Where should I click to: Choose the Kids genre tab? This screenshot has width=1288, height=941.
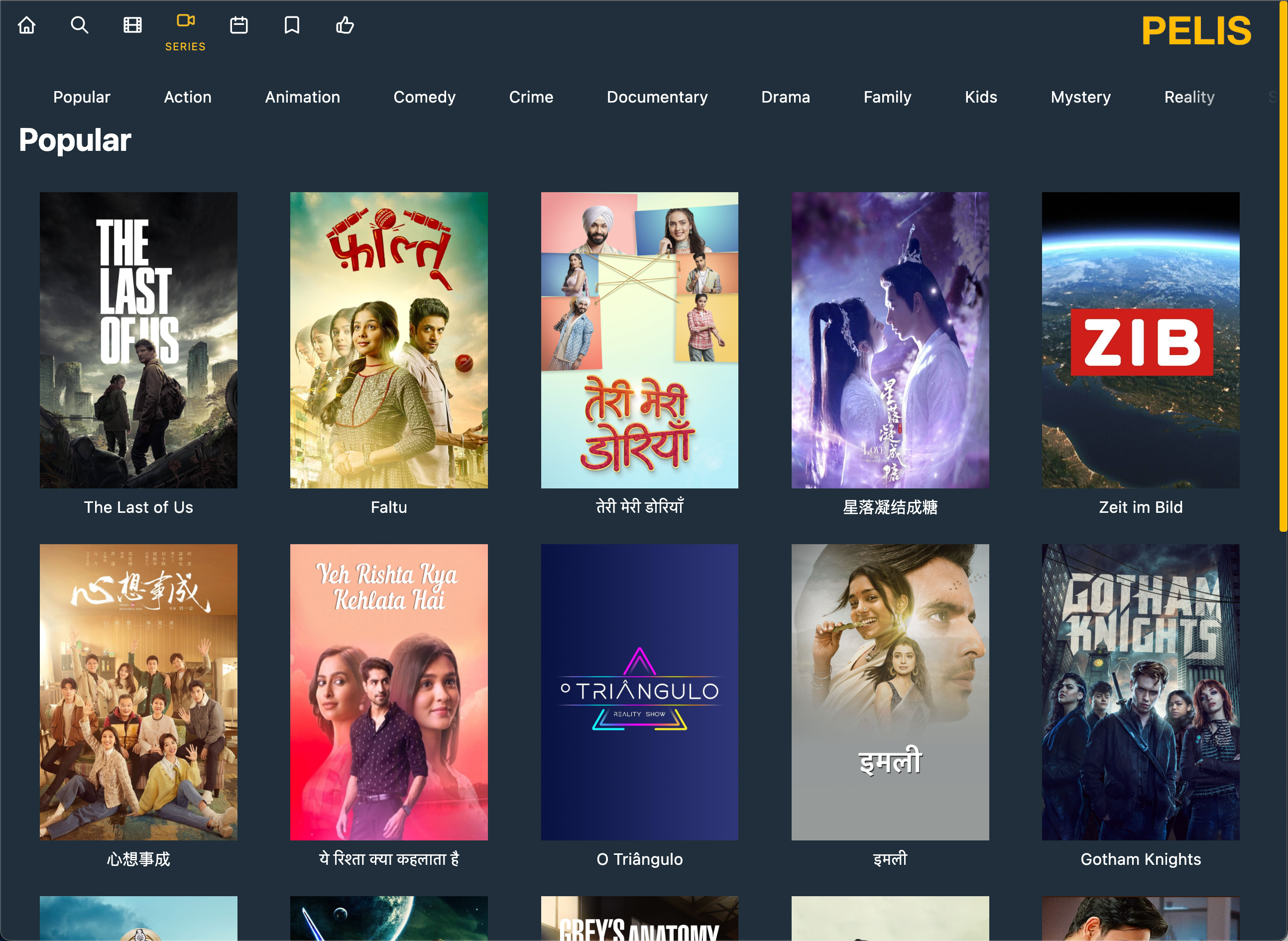(x=981, y=97)
